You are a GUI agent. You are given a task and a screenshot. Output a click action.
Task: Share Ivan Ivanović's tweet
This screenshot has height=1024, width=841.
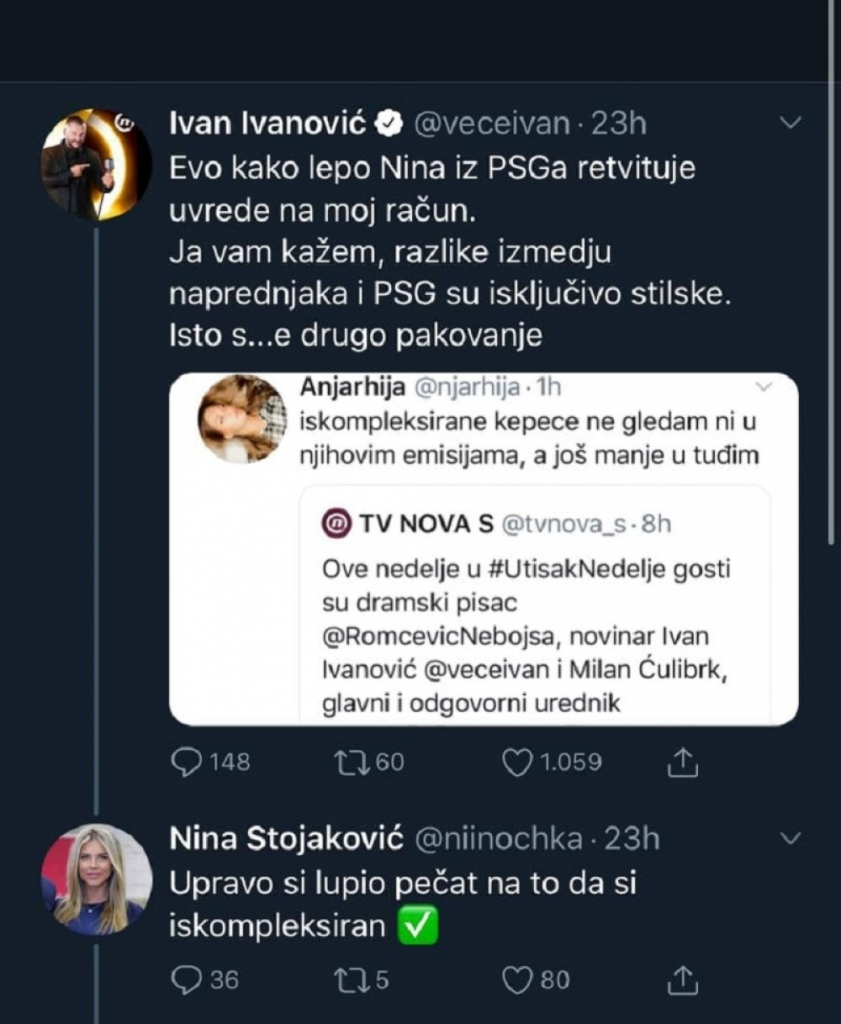[x=680, y=763]
